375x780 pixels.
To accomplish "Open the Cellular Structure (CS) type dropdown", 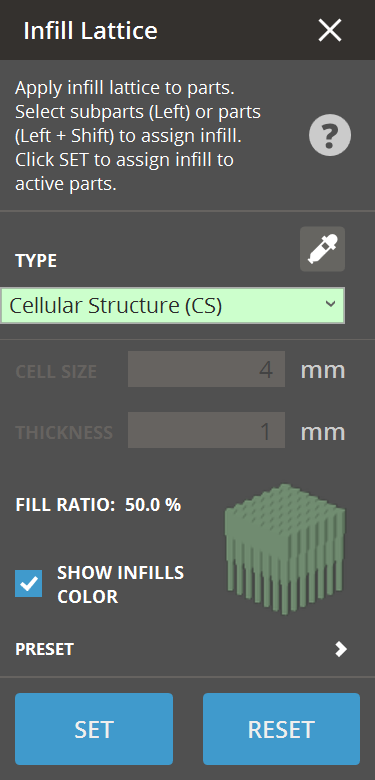I will tap(172, 305).
